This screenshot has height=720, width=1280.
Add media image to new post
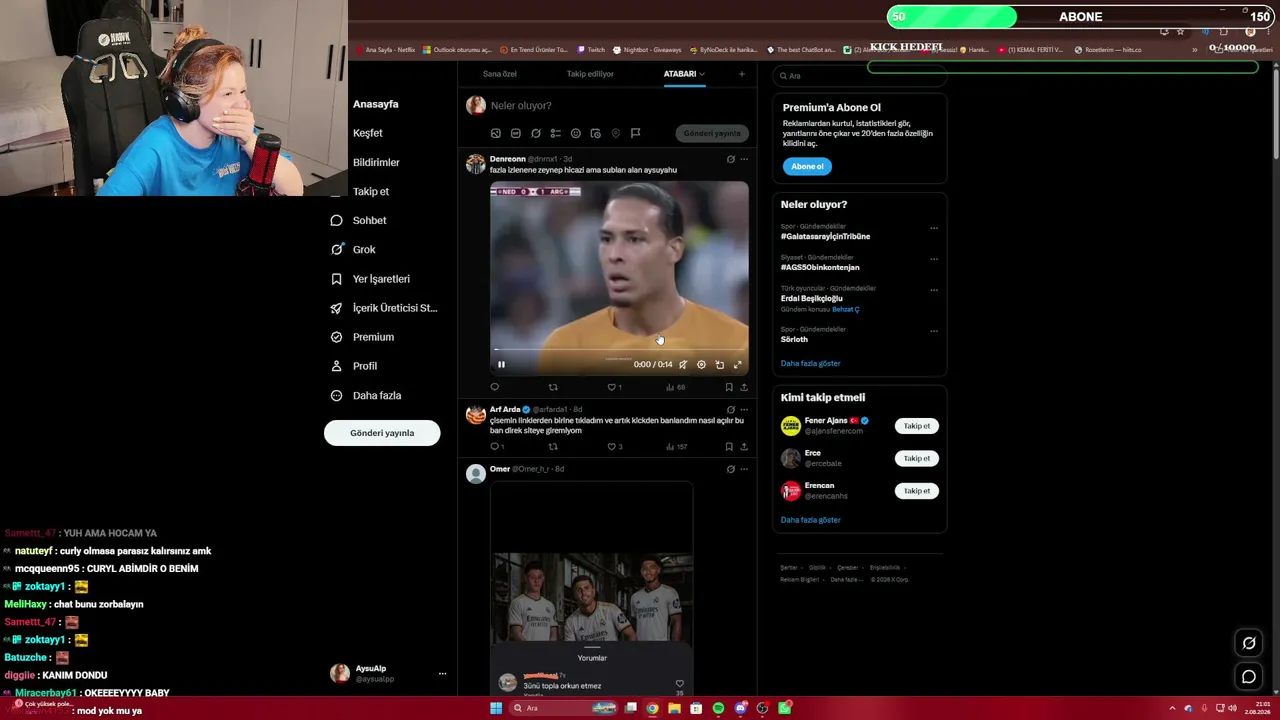coord(495,133)
